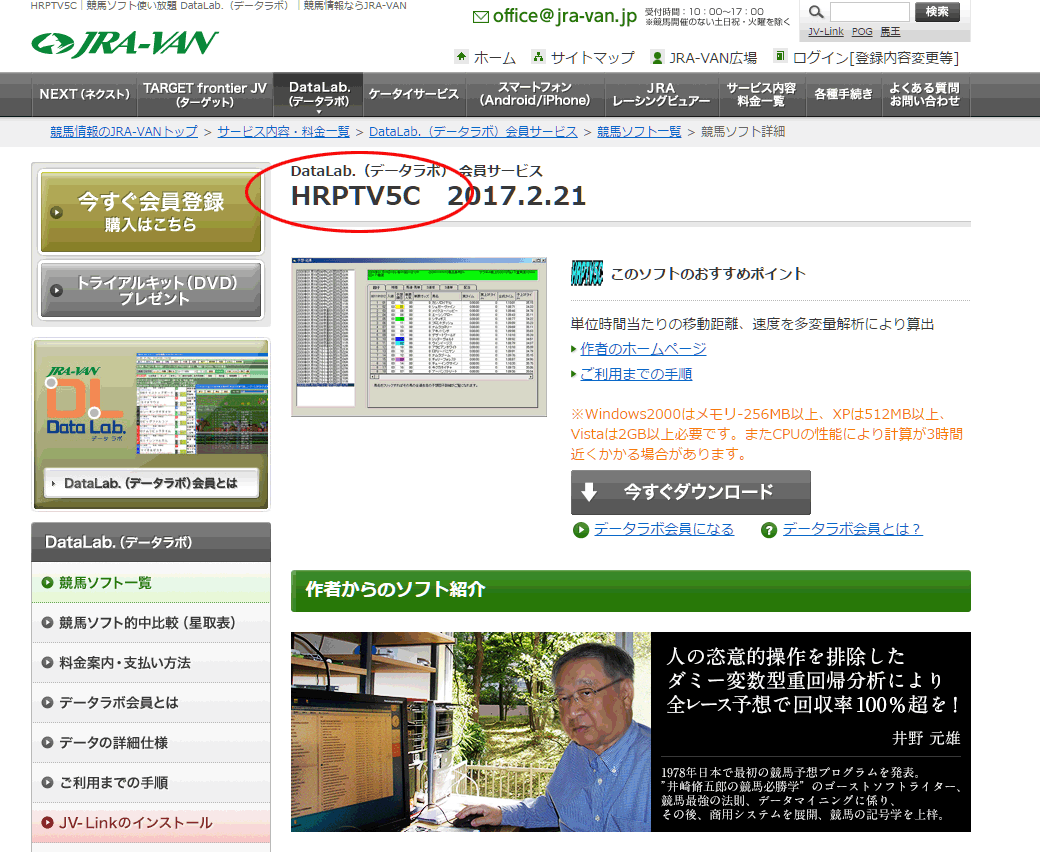Click the play icon on トライアルキット button
This screenshot has width=1040, height=852.
[56, 290]
